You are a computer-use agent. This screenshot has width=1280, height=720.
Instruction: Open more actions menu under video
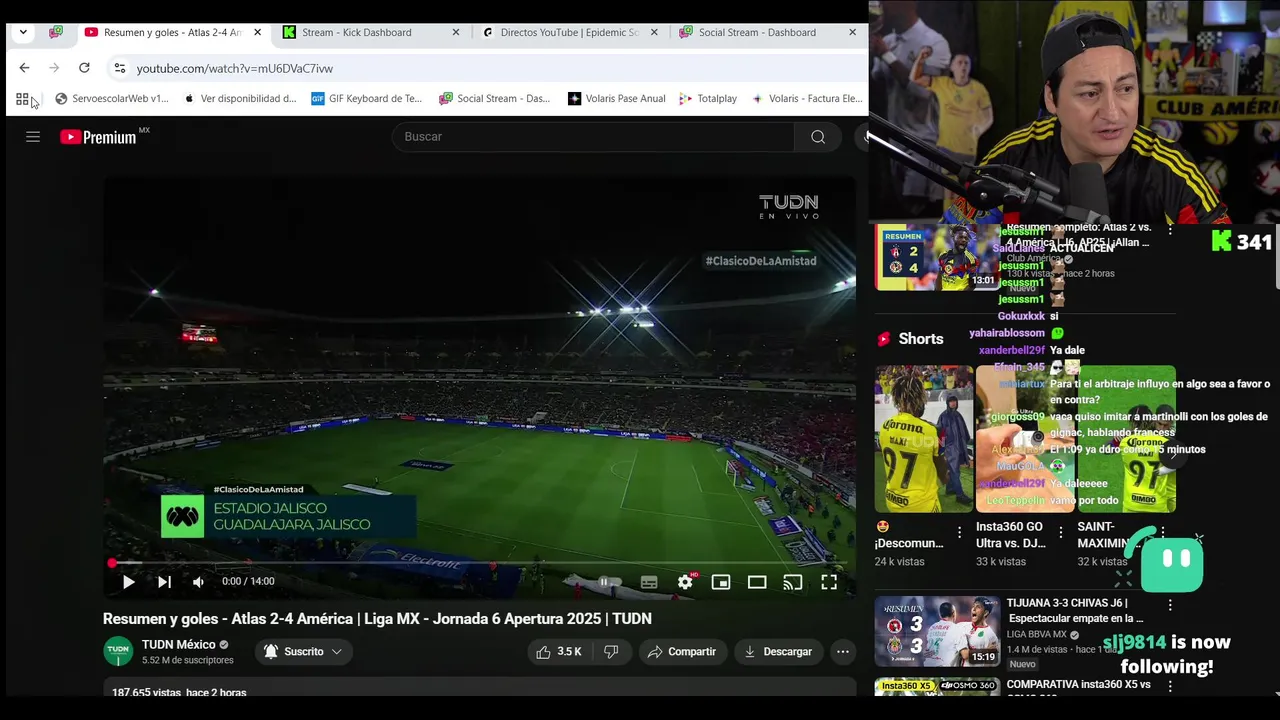tap(843, 652)
